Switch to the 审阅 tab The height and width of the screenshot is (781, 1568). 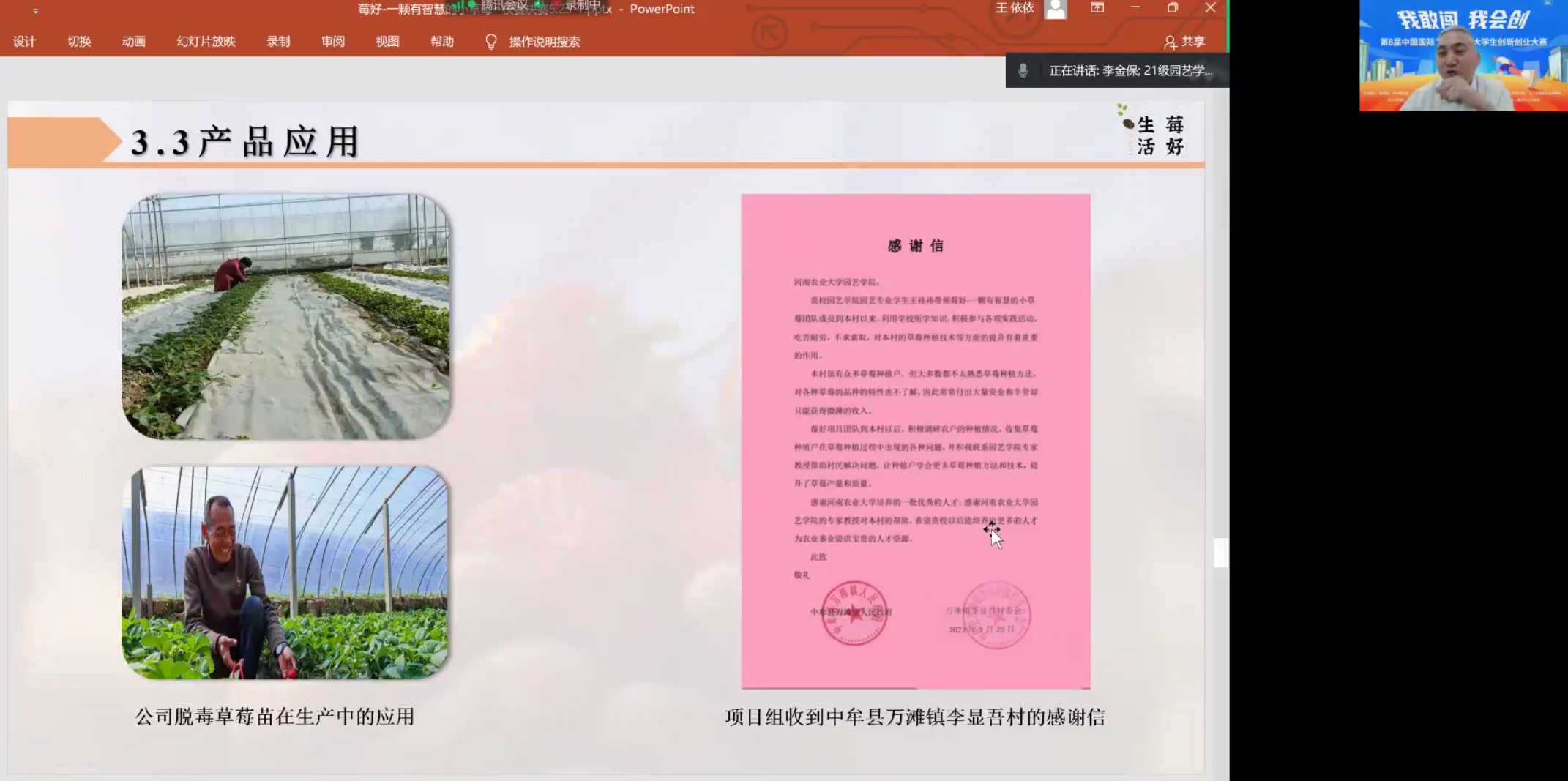333,42
